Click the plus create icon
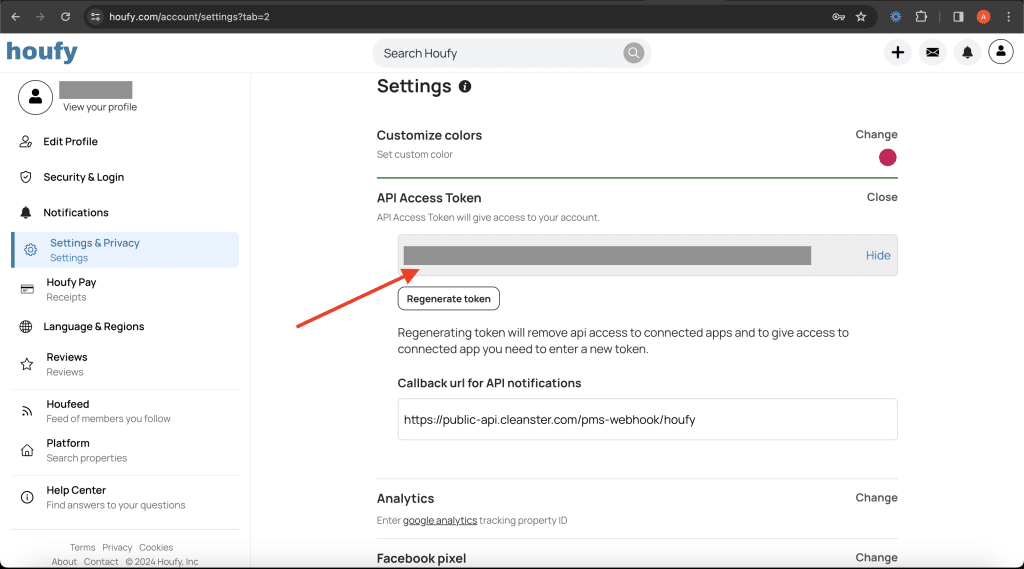The width and height of the screenshot is (1024, 569). [898, 52]
